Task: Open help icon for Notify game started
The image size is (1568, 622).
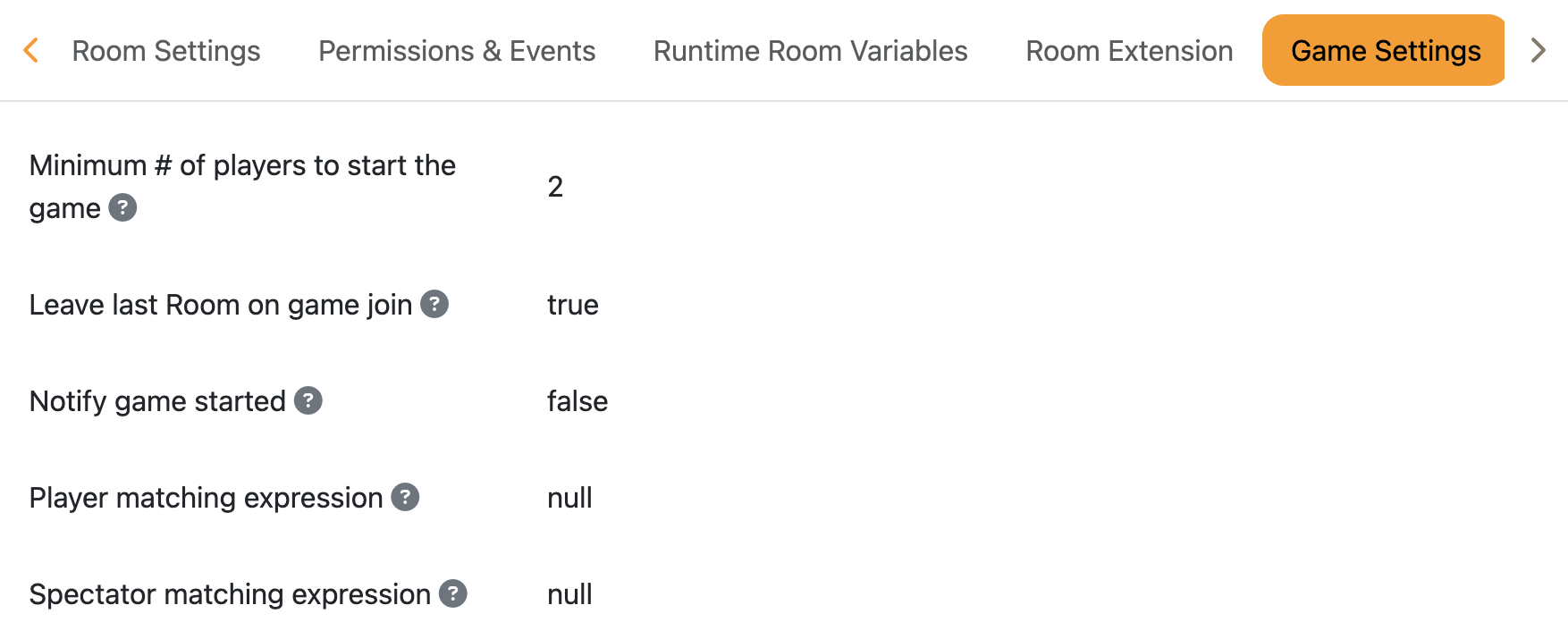Action: pos(308,401)
